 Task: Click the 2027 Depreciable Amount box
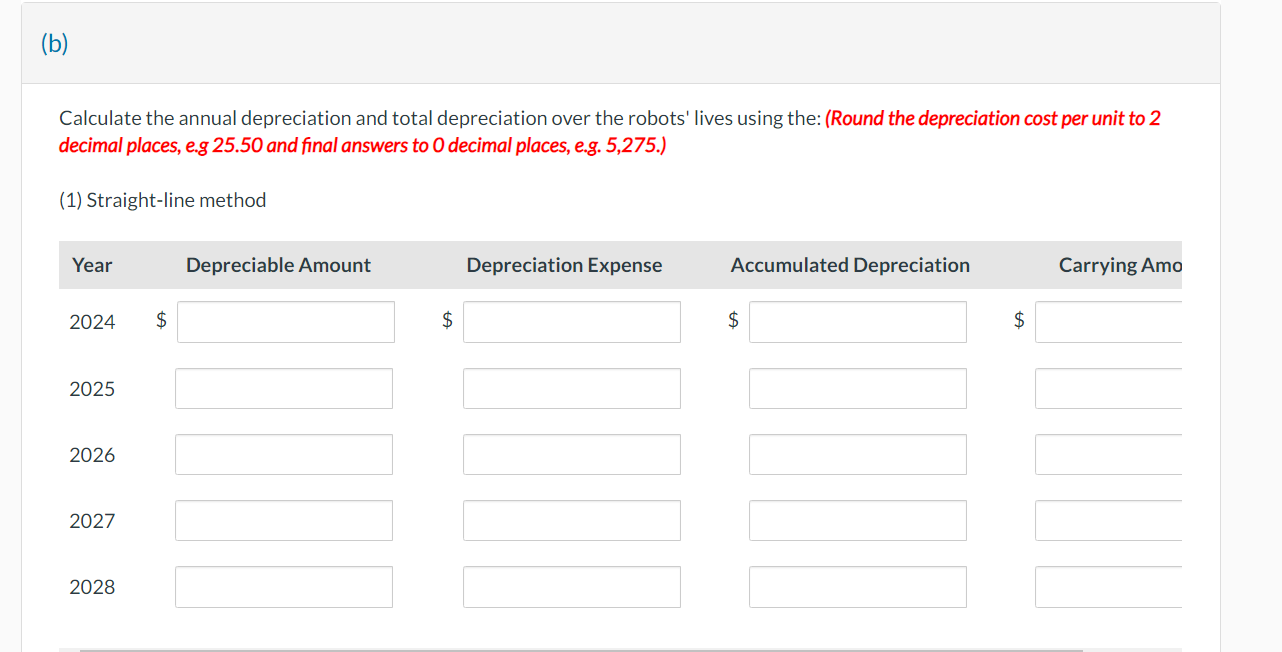284,520
